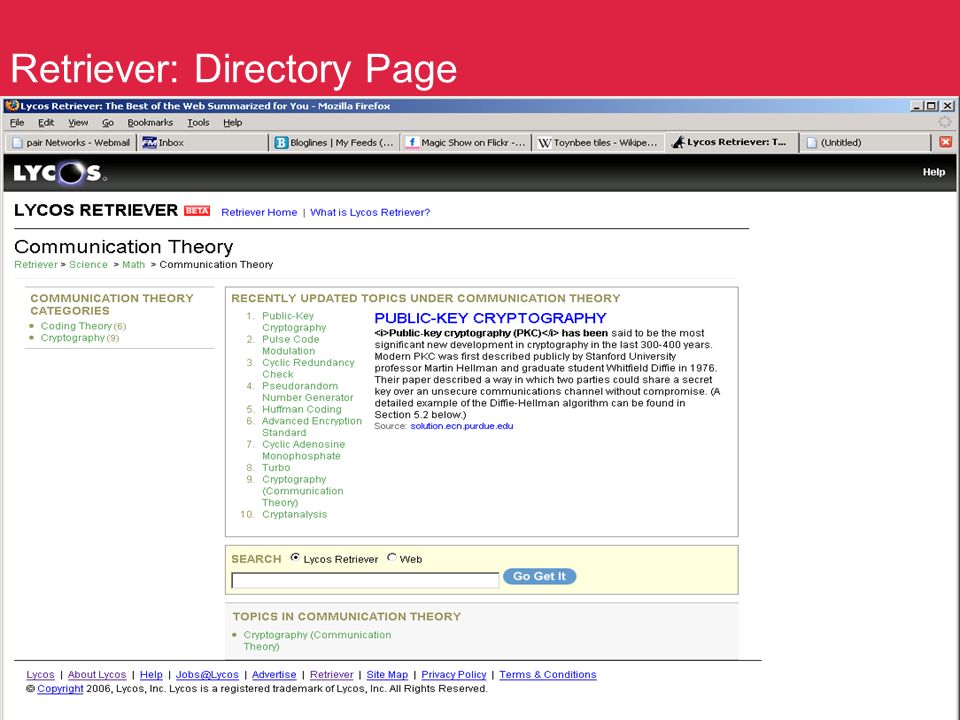
Task: Open the Tools menu
Action: pos(198,122)
